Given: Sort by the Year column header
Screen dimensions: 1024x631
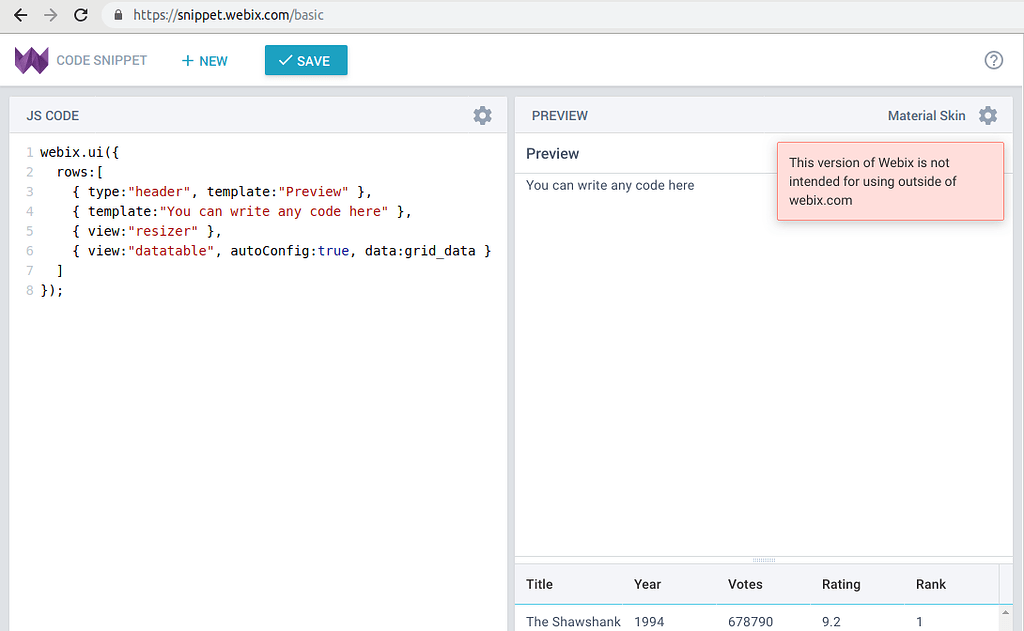Looking at the screenshot, I should click(669, 584).
